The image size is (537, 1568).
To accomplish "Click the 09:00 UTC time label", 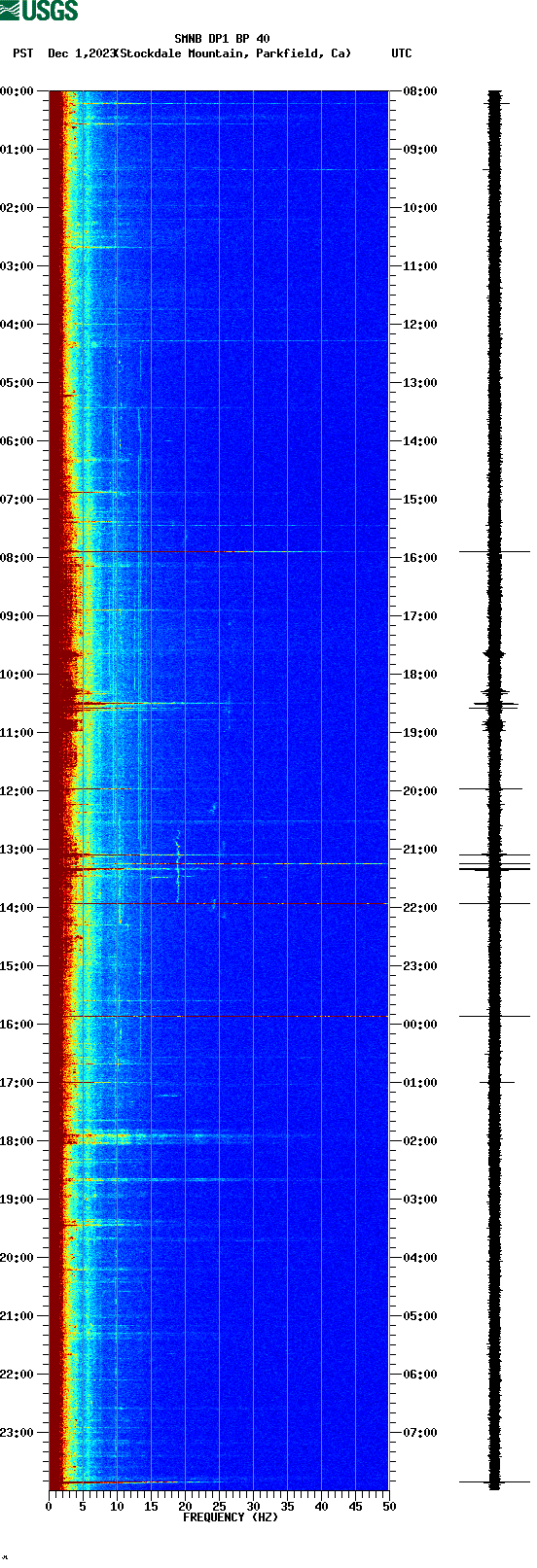I will pyautogui.click(x=420, y=150).
